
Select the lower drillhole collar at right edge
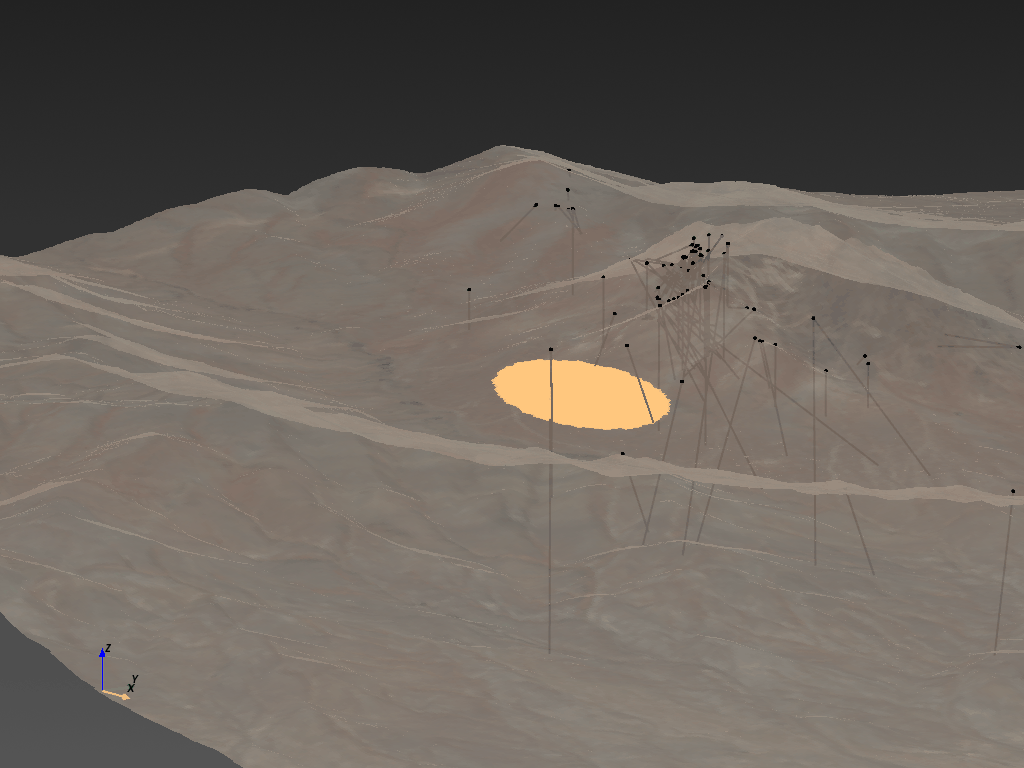click(1013, 491)
